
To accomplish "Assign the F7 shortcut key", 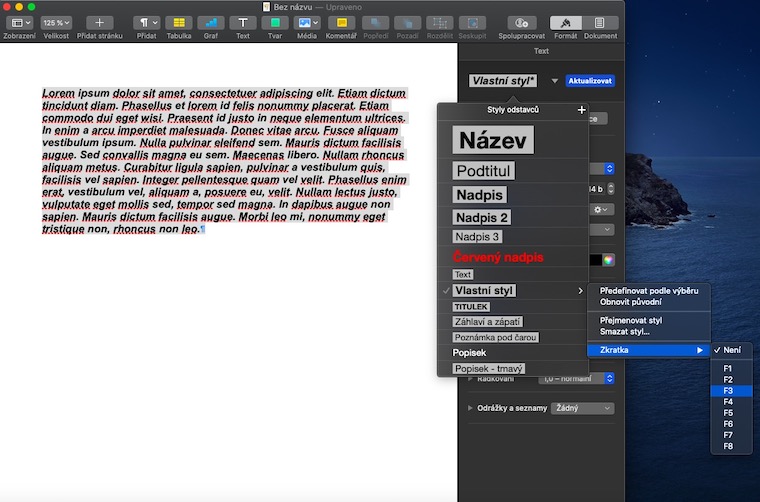I will [731, 435].
